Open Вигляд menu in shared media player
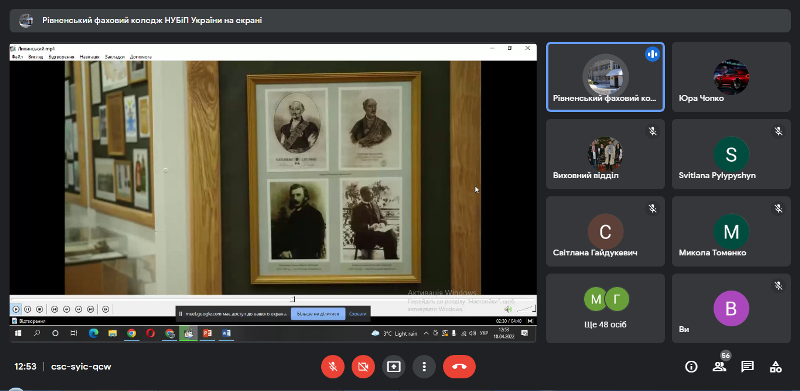800x391 pixels. (36, 57)
